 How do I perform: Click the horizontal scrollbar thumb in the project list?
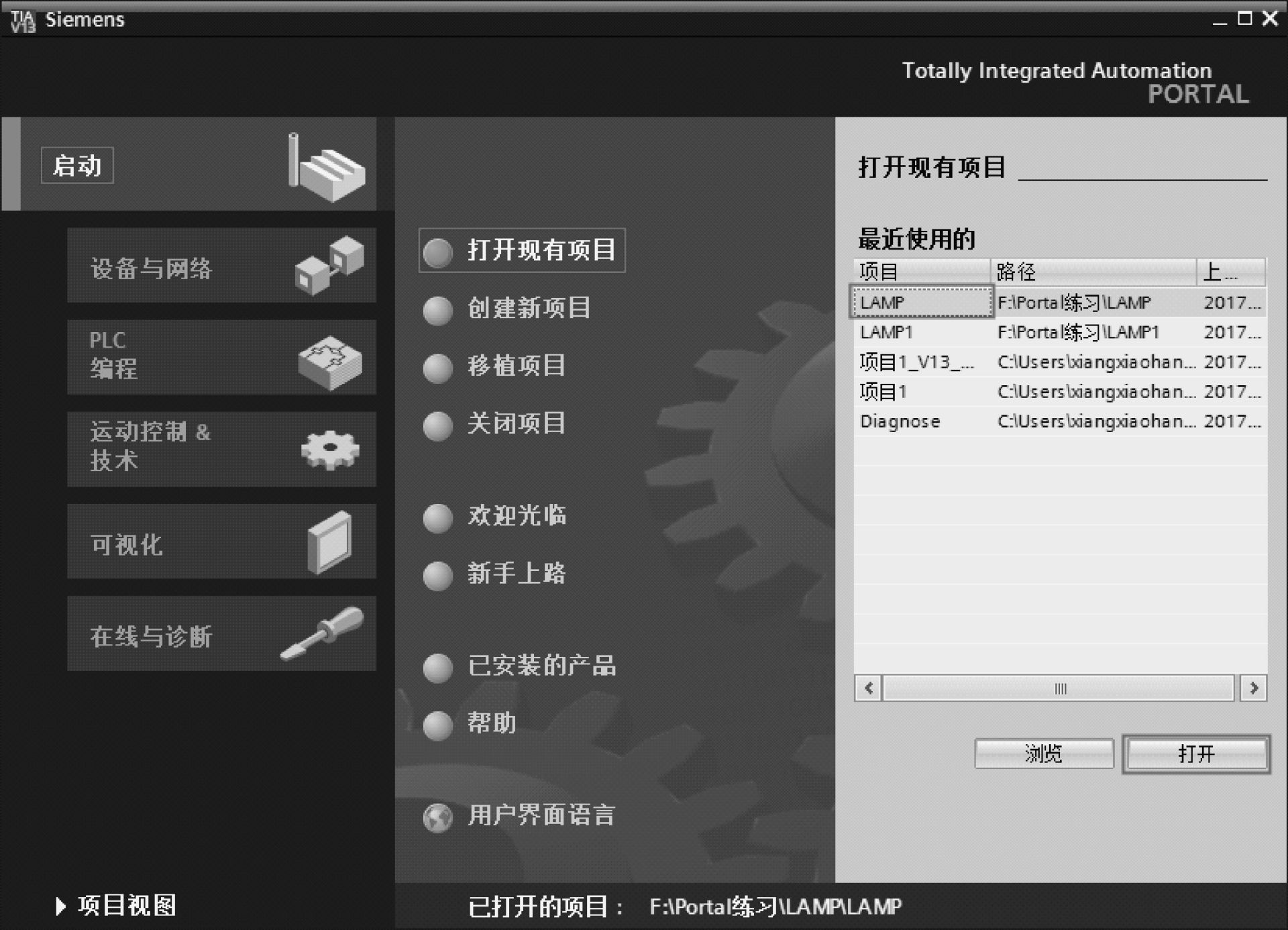tap(1059, 688)
